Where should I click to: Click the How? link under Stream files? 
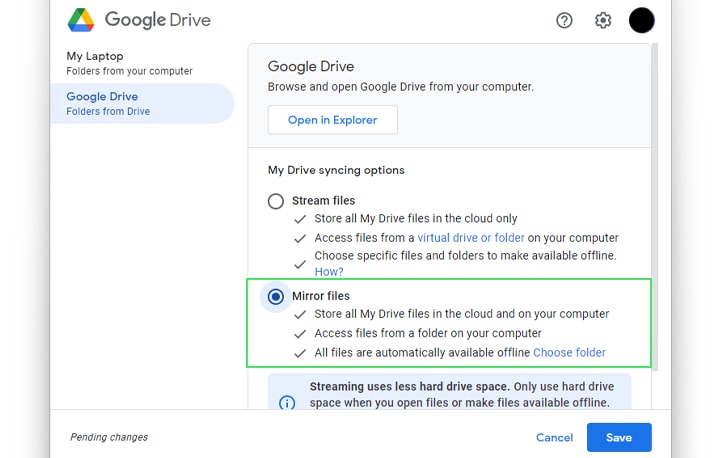point(329,272)
